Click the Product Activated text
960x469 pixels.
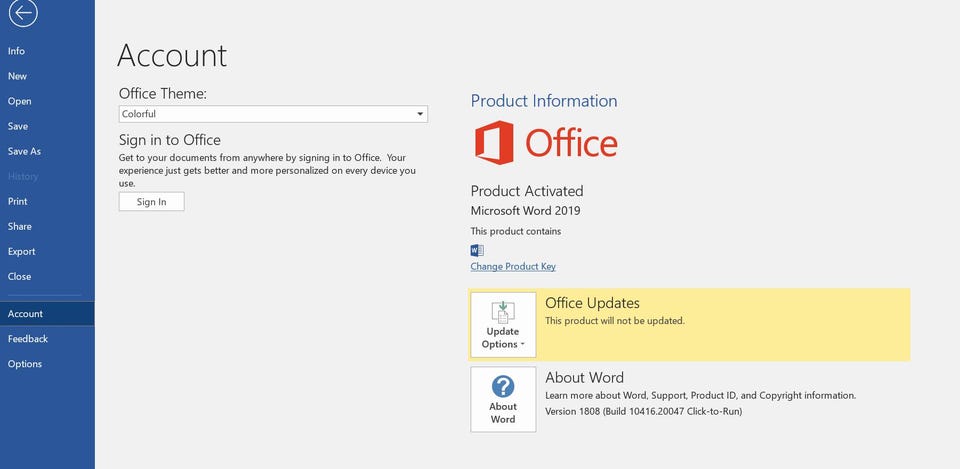pos(527,191)
